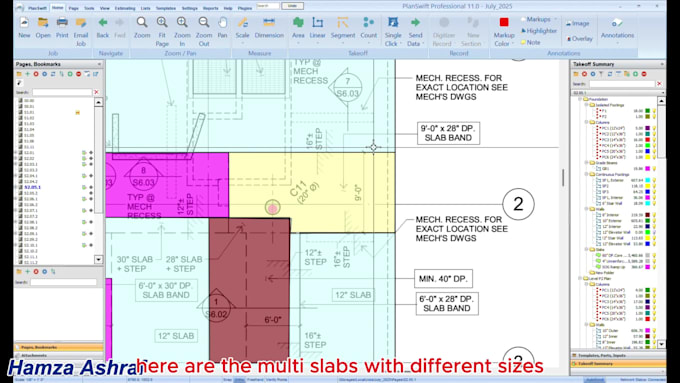Click the Pages, Bookmarks search field
Image resolution: width=680 pixels, height=383 pixels.
tap(62, 92)
